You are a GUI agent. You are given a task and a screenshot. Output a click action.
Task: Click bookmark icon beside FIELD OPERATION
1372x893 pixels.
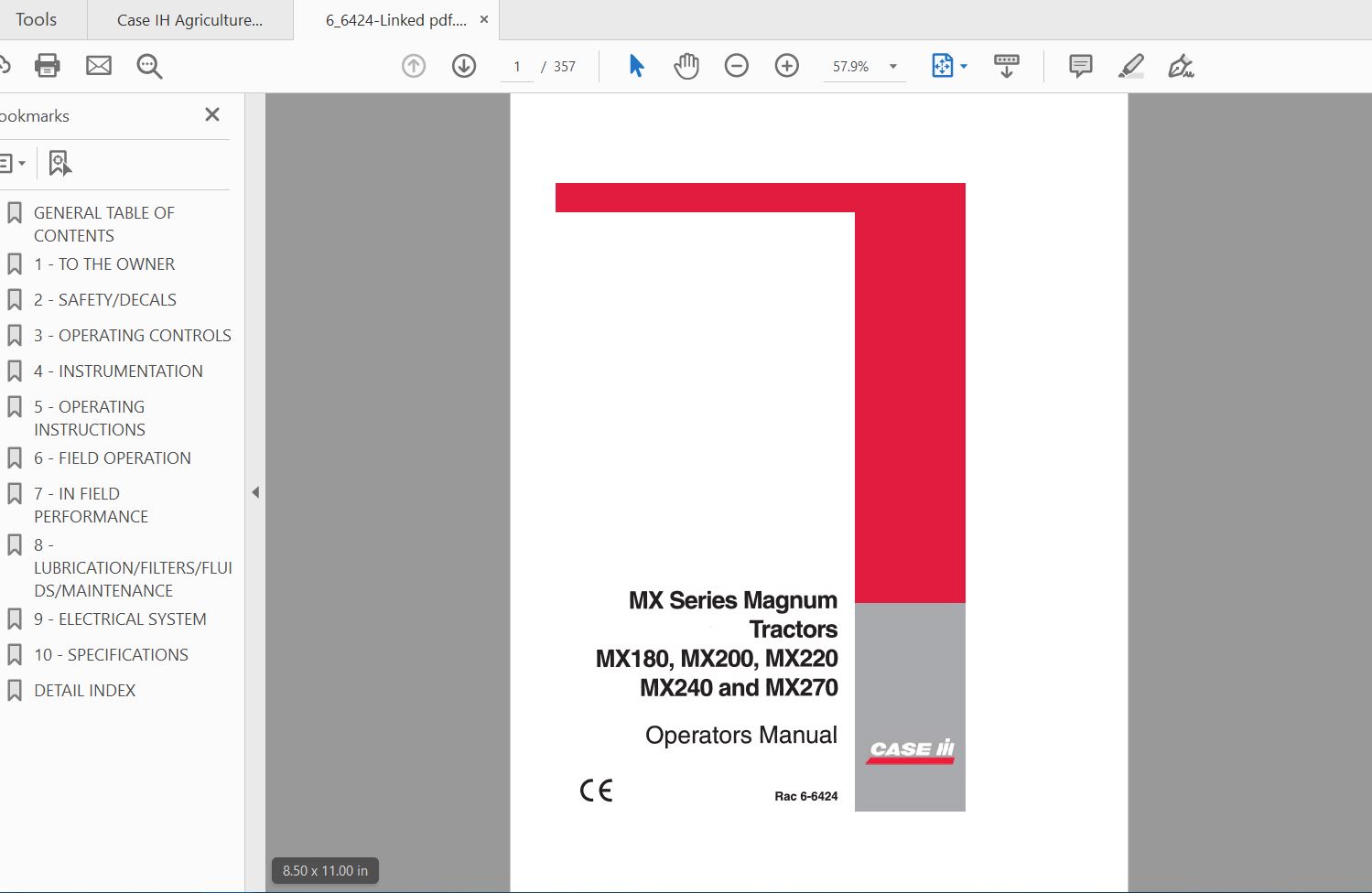click(15, 458)
